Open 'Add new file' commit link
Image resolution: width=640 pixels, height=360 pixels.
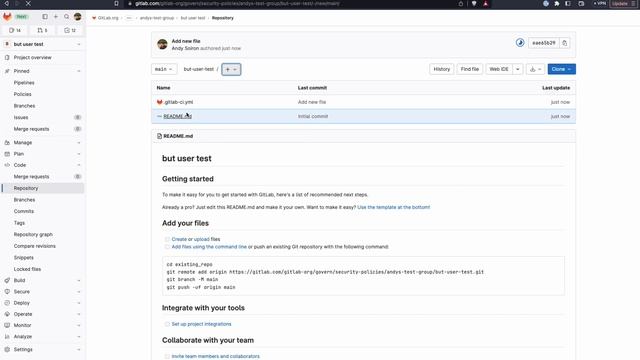[x=186, y=41]
